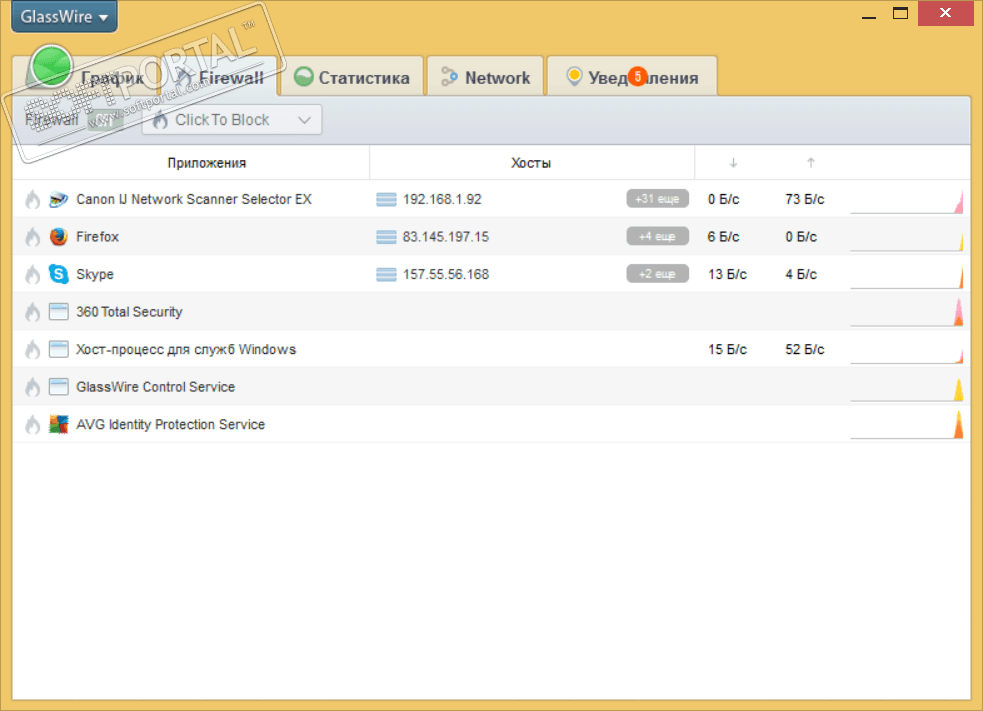Sort by the Приложения column header
Viewport: 983px width, 711px height.
click(x=206, y=163)
